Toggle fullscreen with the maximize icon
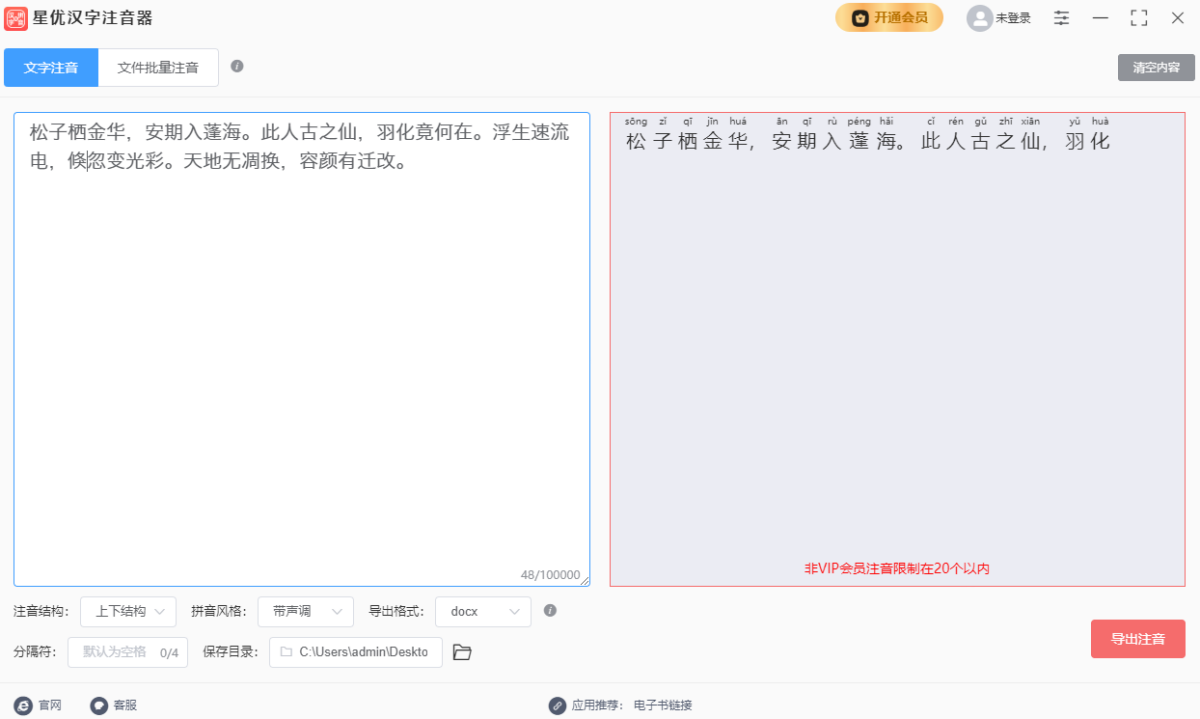Image resolution: width=1200 pixels, height=719 pixels. coord(1138,18)
